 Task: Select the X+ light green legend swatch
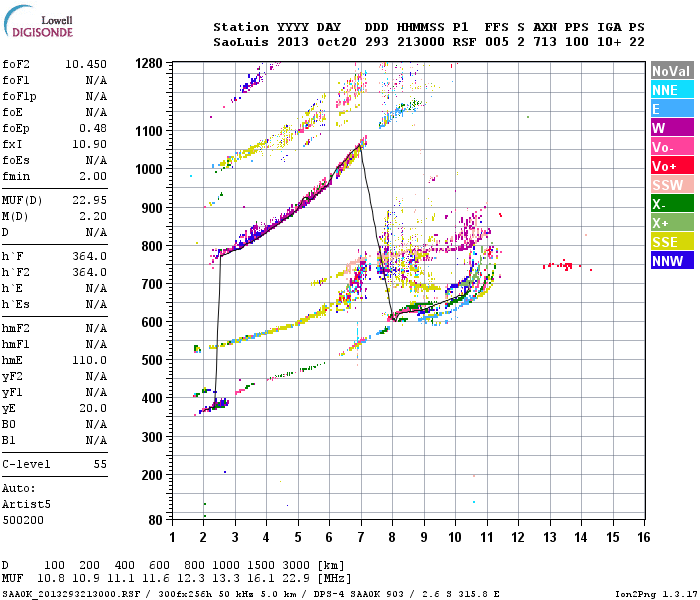(x=672, y=223)
